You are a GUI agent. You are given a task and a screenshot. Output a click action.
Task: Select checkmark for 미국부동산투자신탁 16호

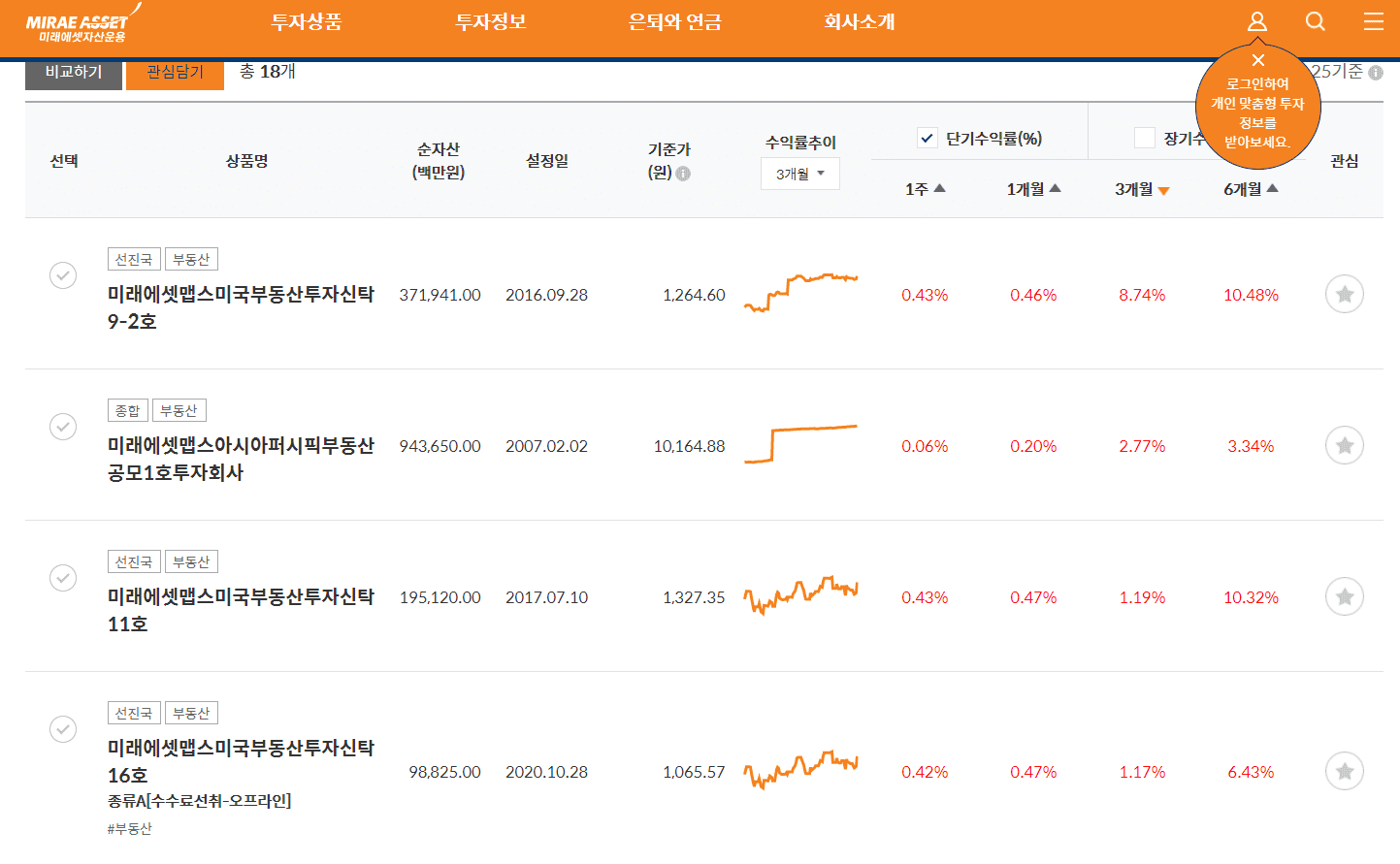point(63,729)
